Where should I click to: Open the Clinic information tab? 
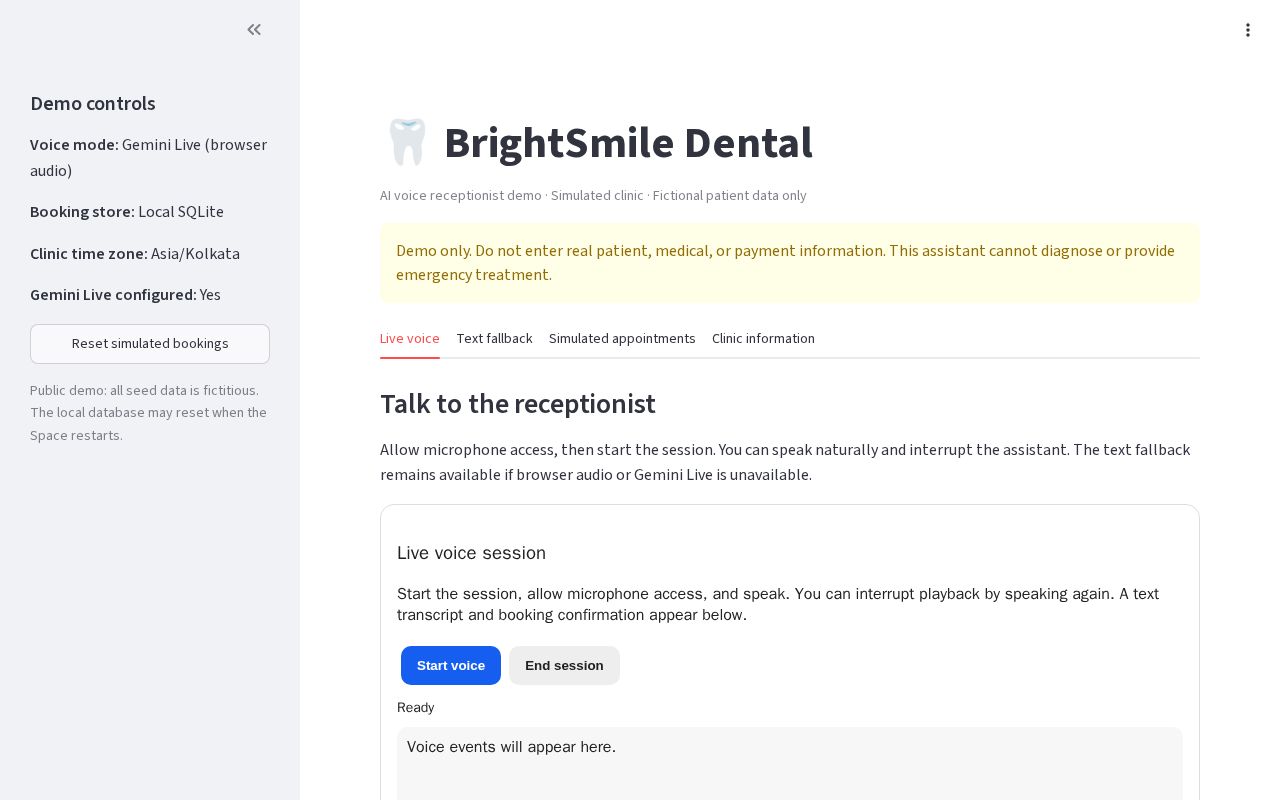click(x=763, y=338)
